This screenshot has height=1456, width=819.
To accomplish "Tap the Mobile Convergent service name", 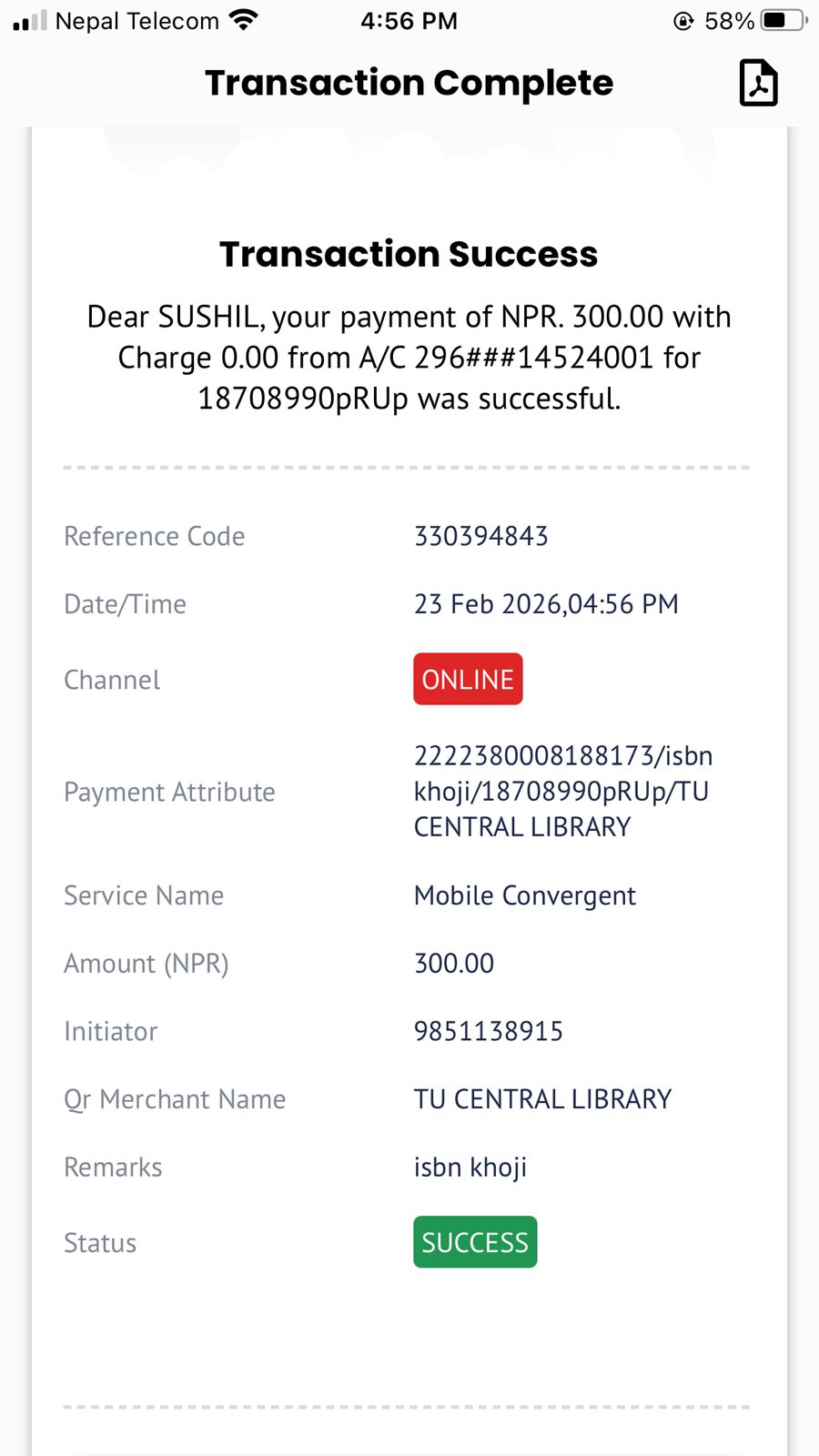I will (524, 895).
